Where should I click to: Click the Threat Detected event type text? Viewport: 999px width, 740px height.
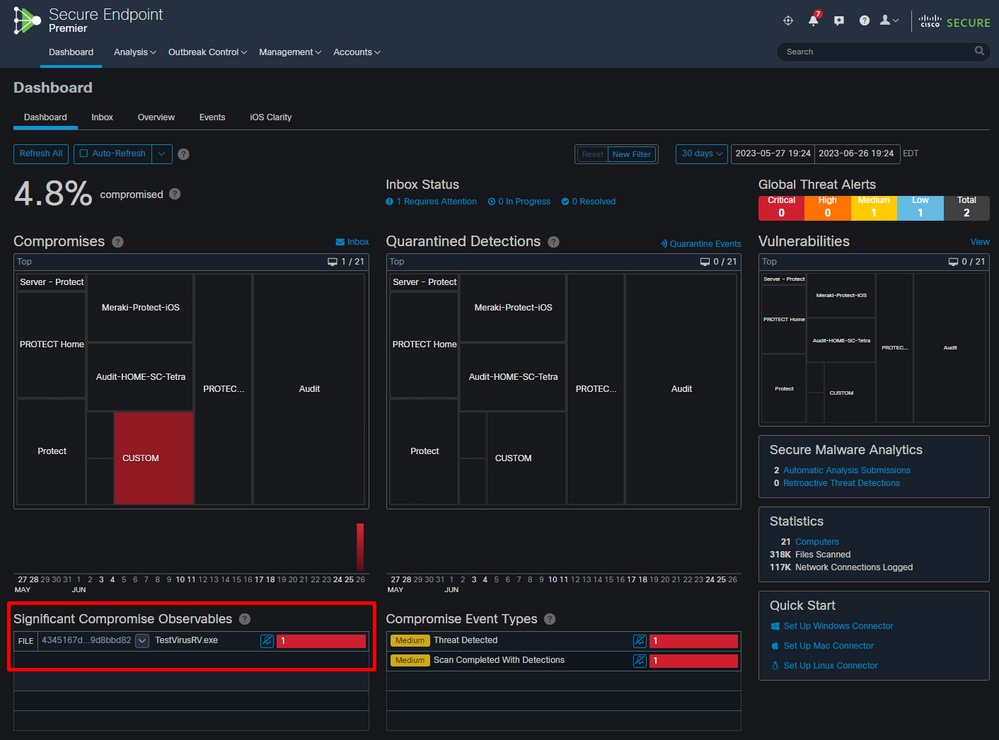(x=465, y=640)
